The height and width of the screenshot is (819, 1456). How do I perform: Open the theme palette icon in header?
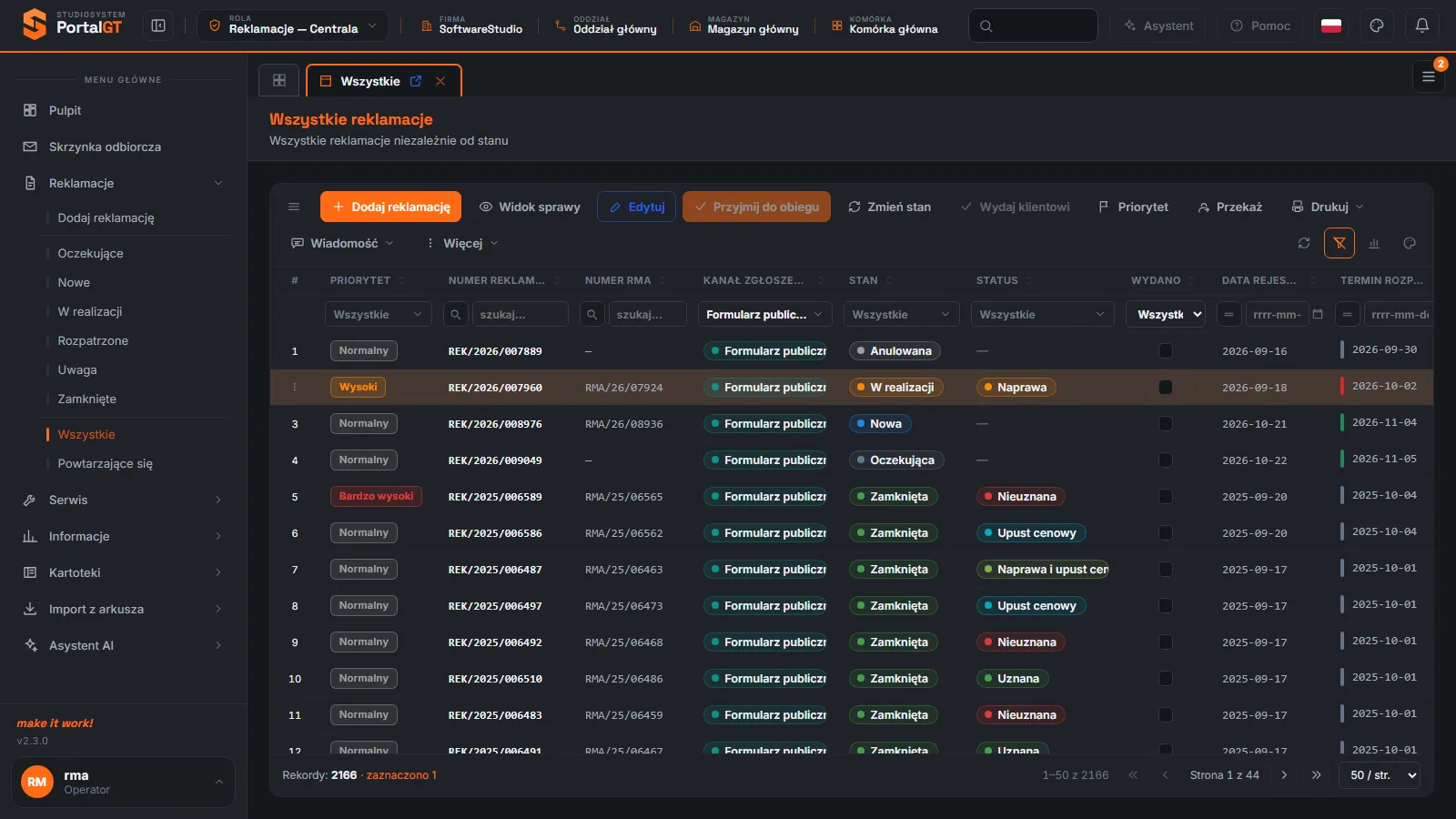click(1377, 25)
